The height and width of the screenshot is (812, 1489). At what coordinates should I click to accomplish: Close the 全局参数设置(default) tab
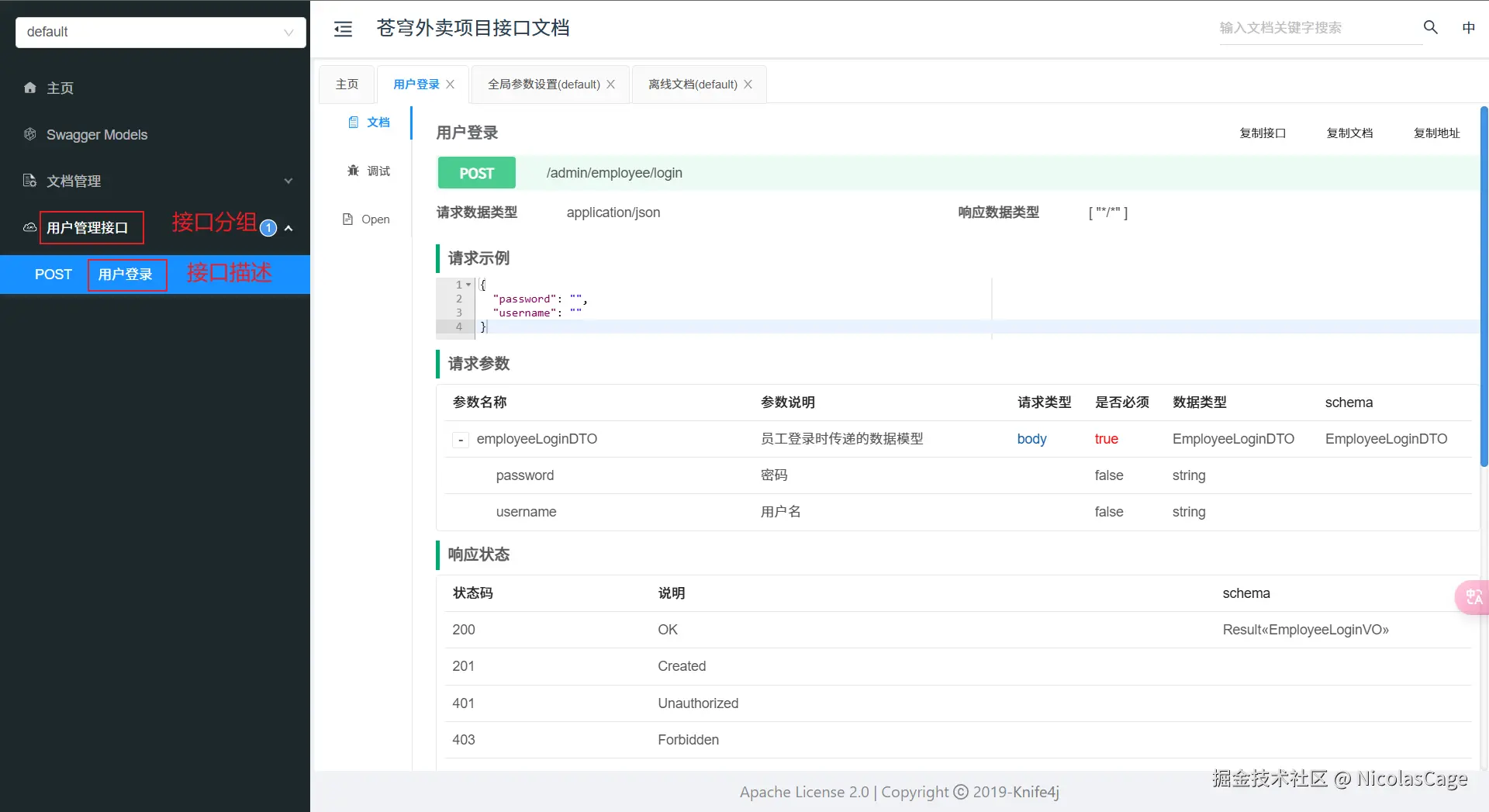(x=611, y=84)
